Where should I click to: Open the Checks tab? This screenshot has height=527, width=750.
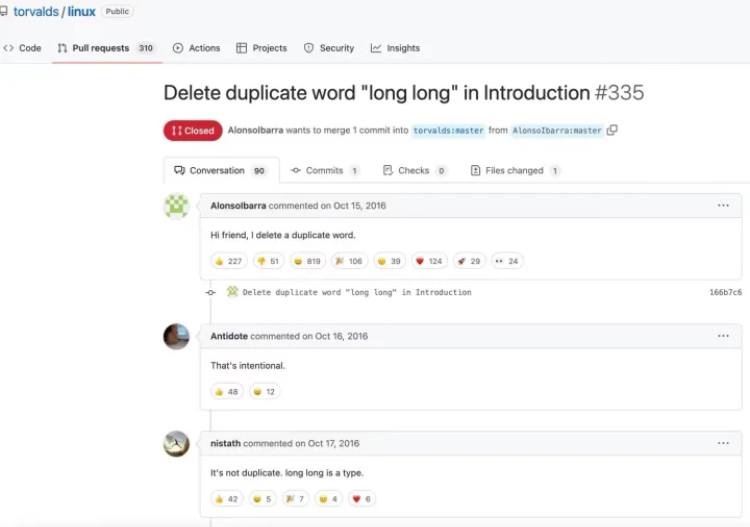(415, 171)
